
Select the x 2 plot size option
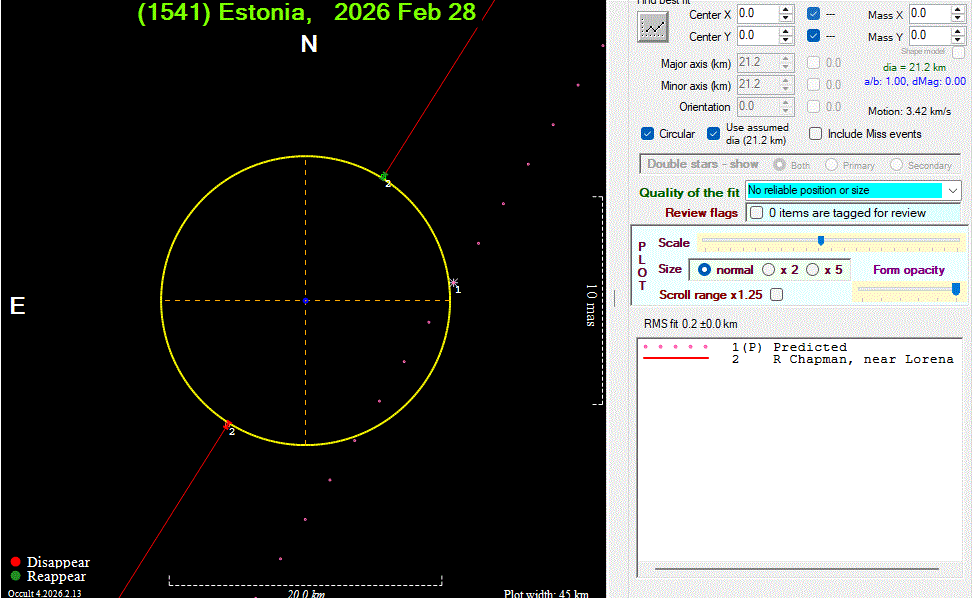click(768, 270)
